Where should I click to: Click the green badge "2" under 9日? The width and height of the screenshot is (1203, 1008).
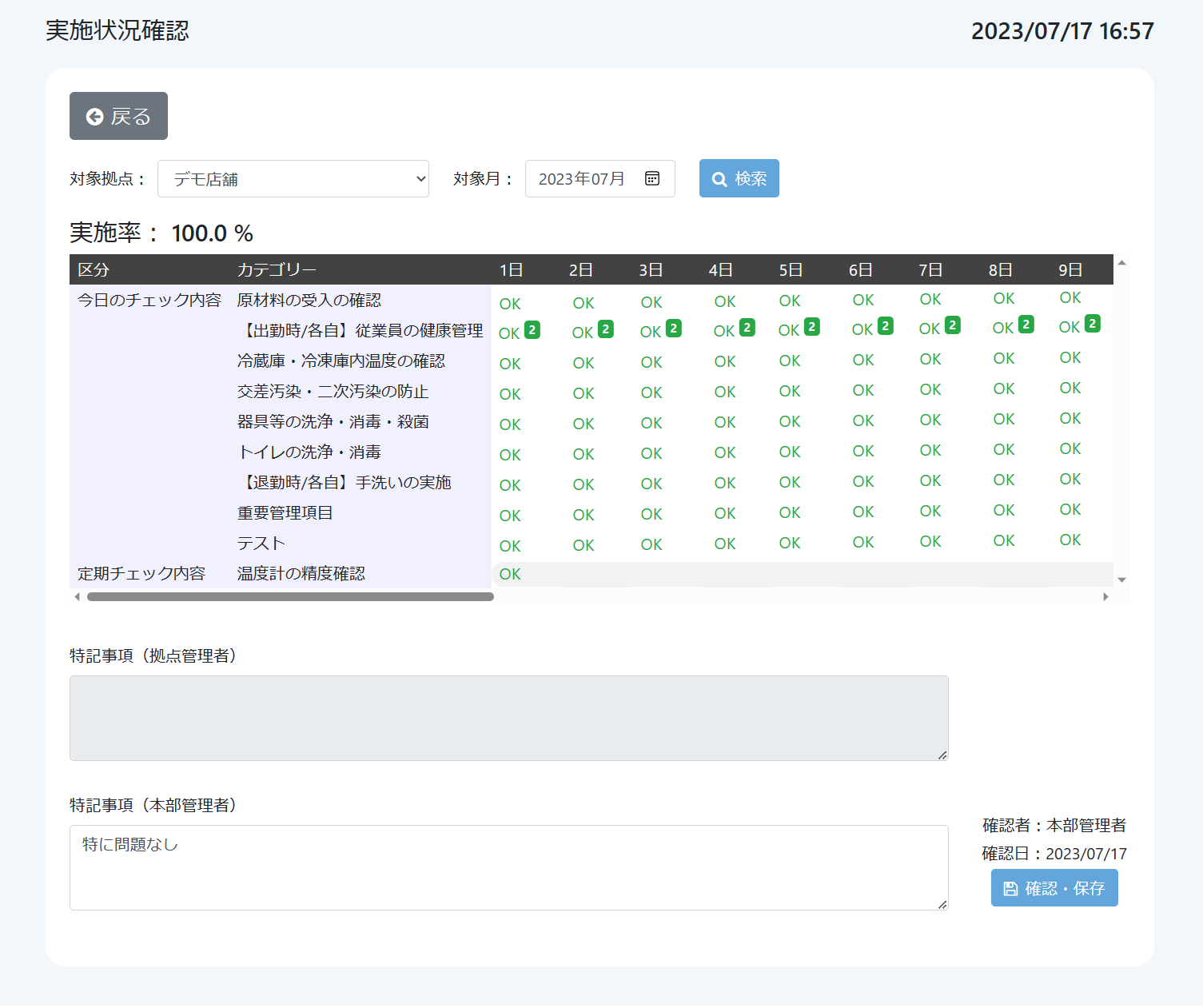1093,323
